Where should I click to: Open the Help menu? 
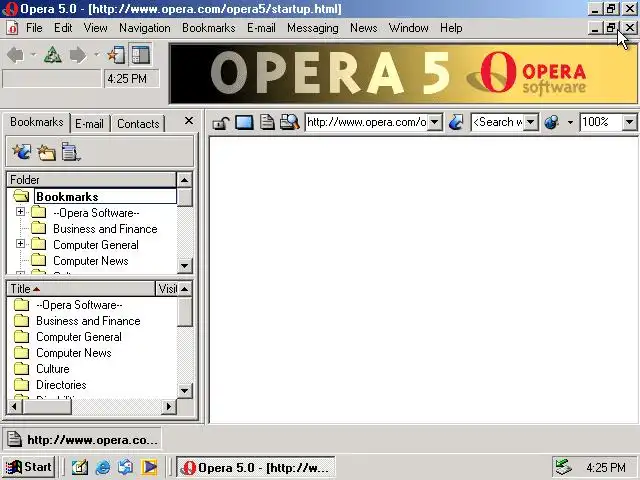point(451,28)
